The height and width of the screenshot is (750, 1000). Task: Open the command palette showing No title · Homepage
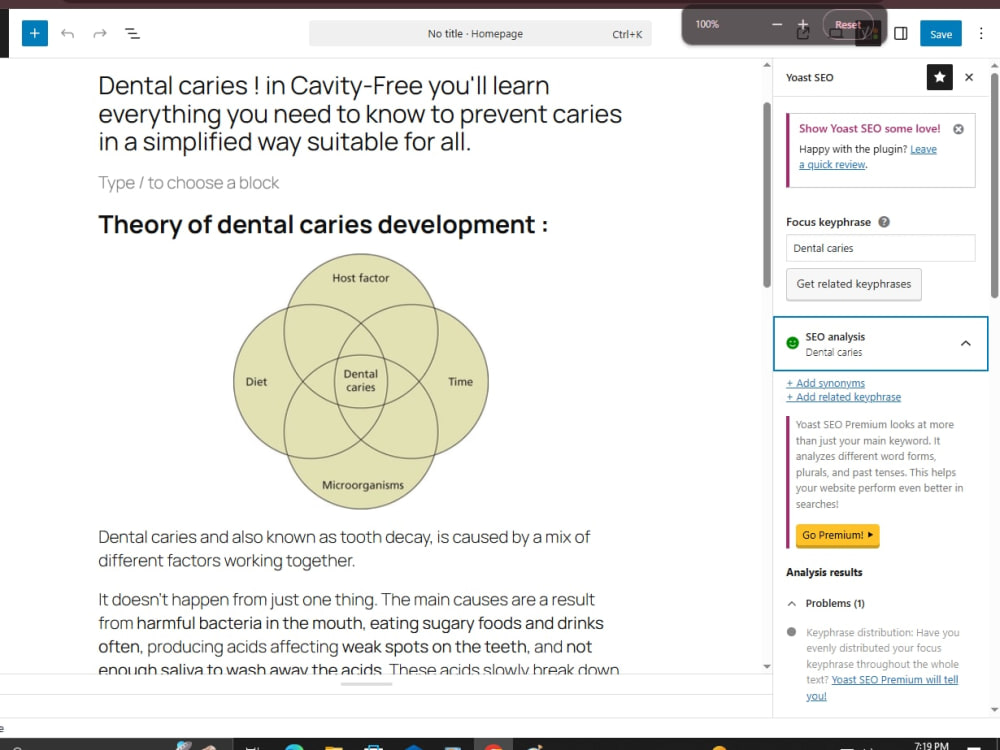(x=480, y=34)
